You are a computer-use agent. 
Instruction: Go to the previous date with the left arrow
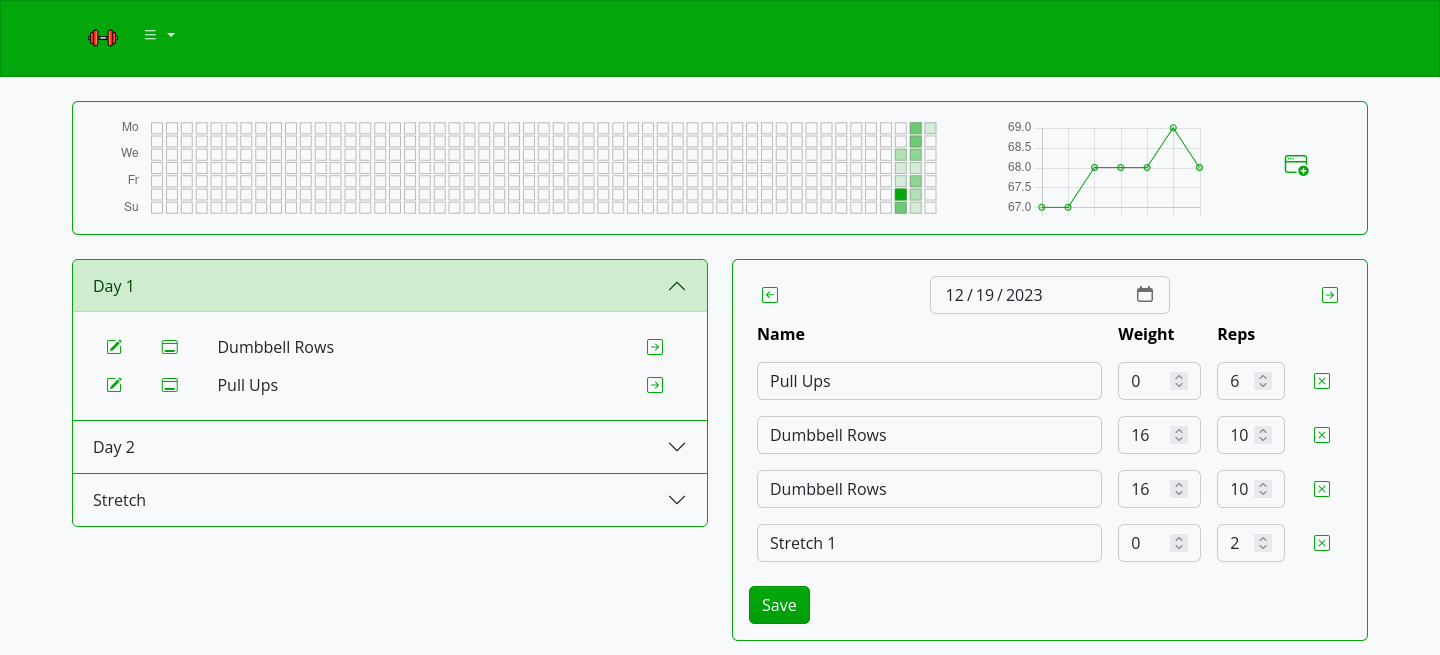770,295
